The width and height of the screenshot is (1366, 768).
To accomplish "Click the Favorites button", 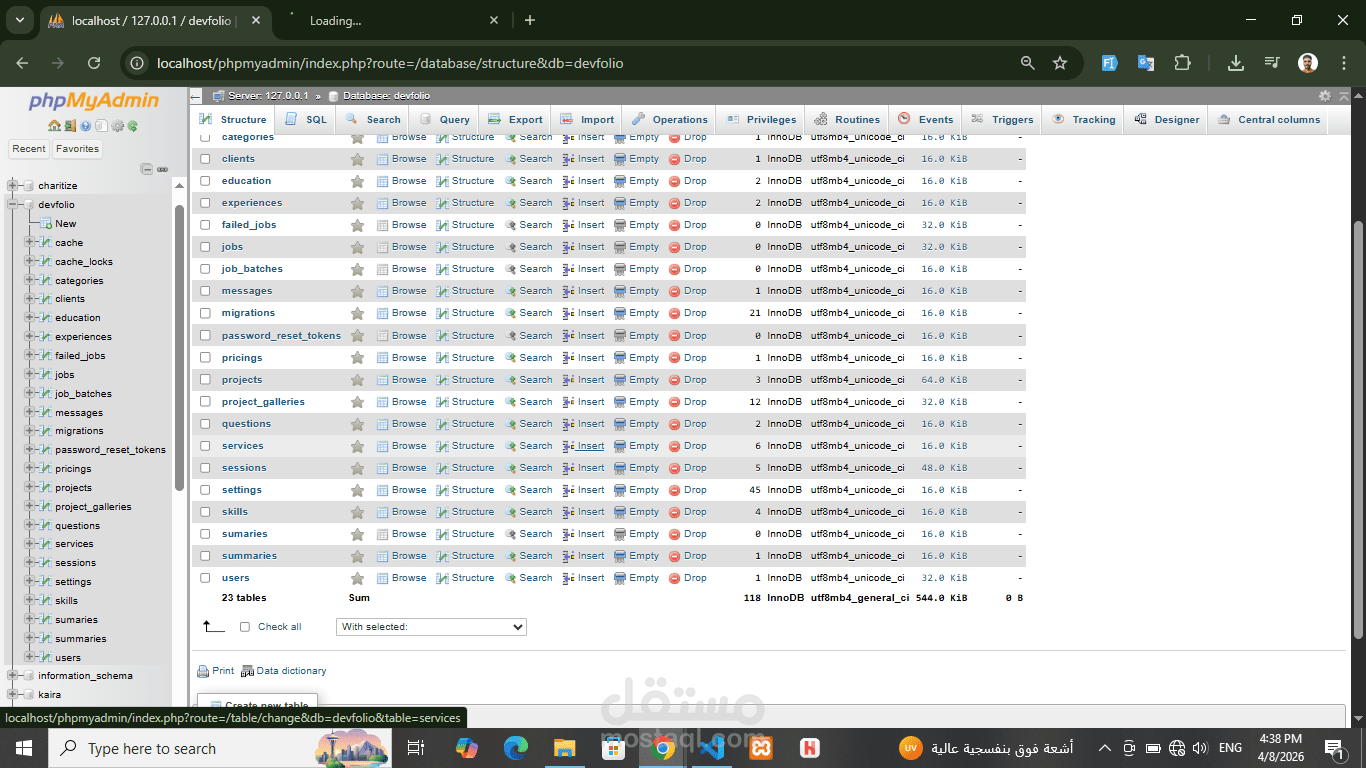I will tap(78, 149).
